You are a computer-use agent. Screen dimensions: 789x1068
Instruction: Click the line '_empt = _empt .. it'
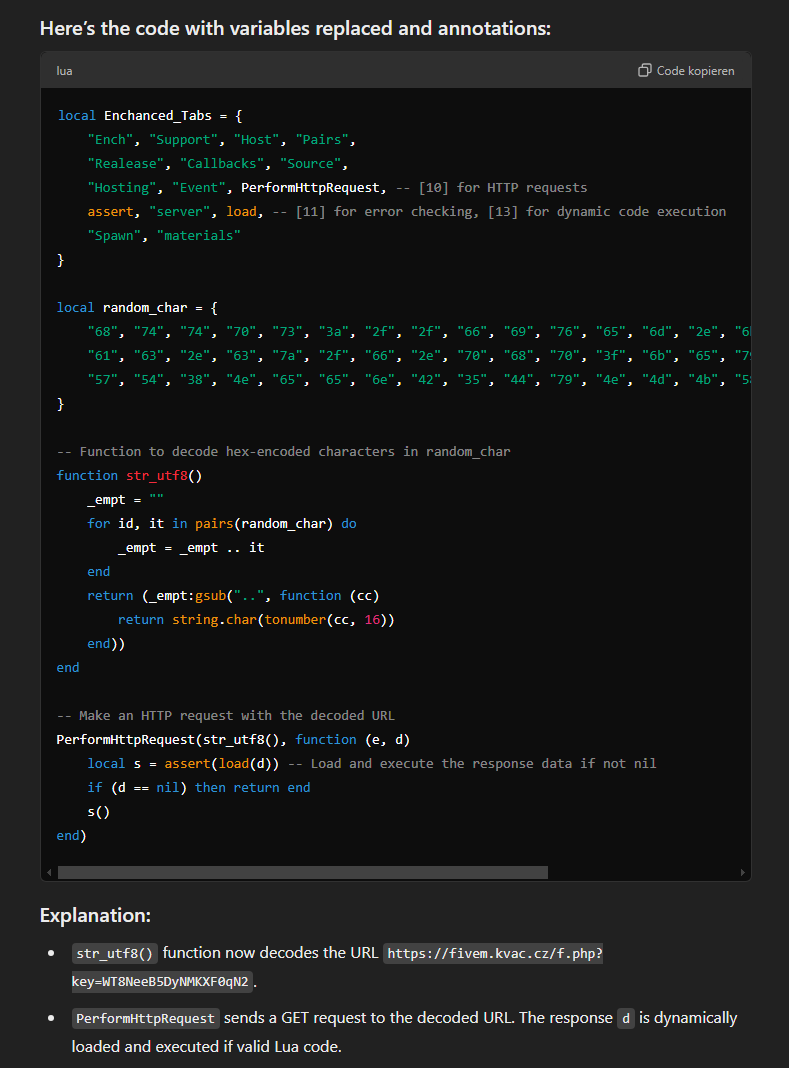(x=191, y=548)
